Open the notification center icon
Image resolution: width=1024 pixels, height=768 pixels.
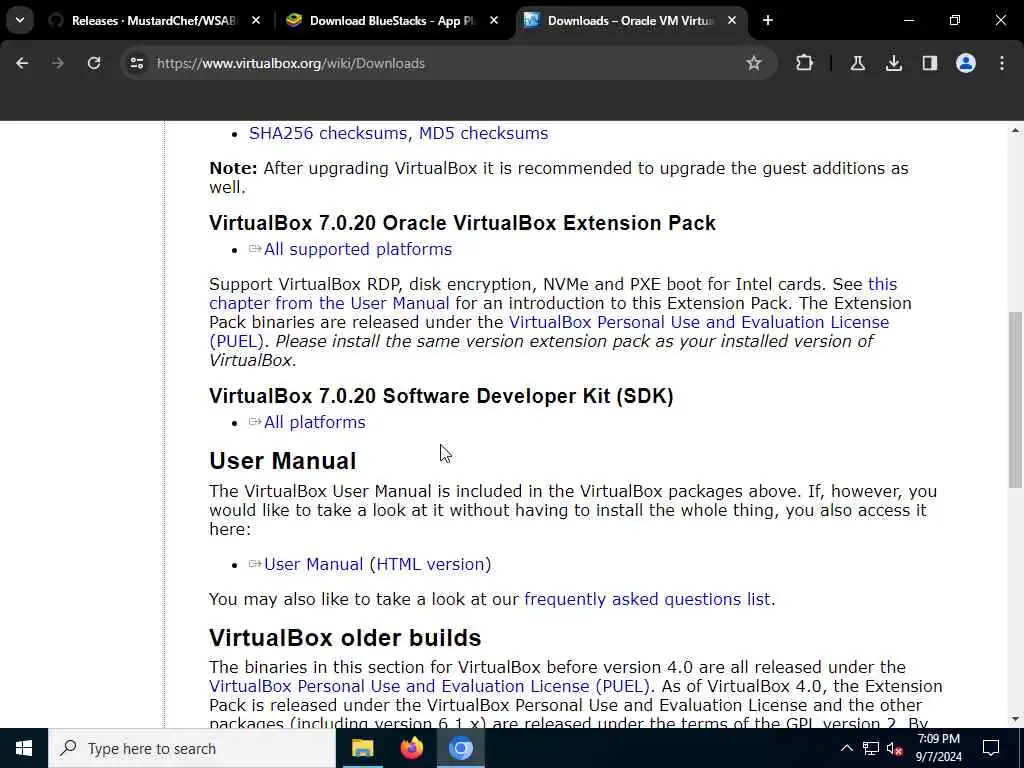tap(991, 748)
